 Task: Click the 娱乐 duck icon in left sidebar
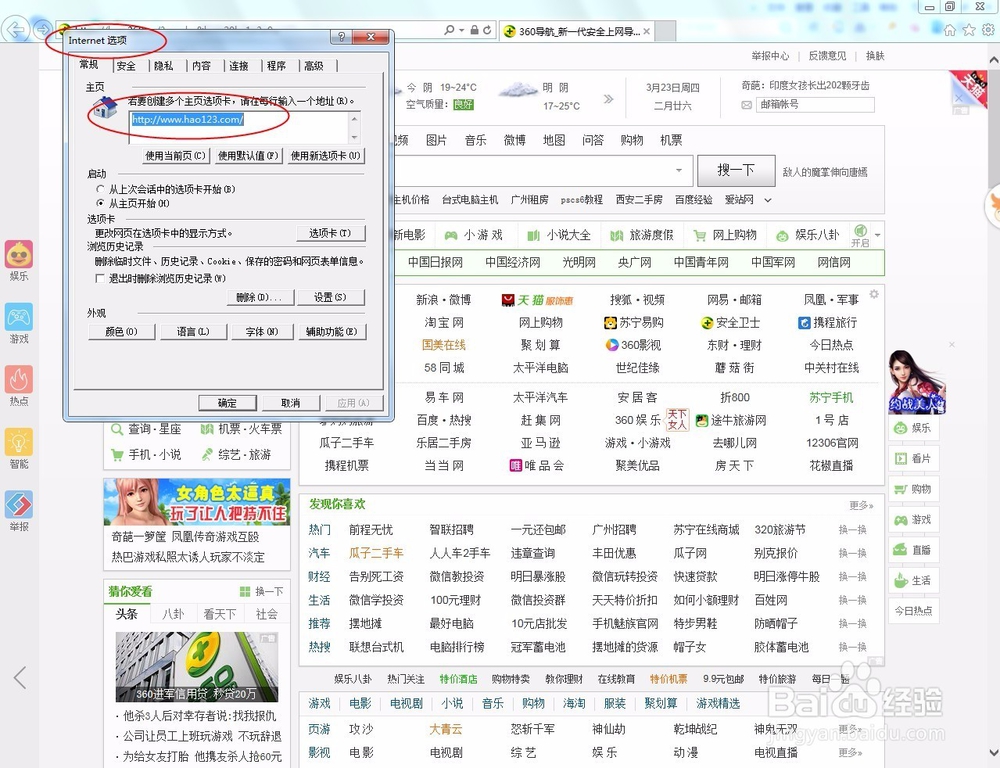[x=19, y=255]
